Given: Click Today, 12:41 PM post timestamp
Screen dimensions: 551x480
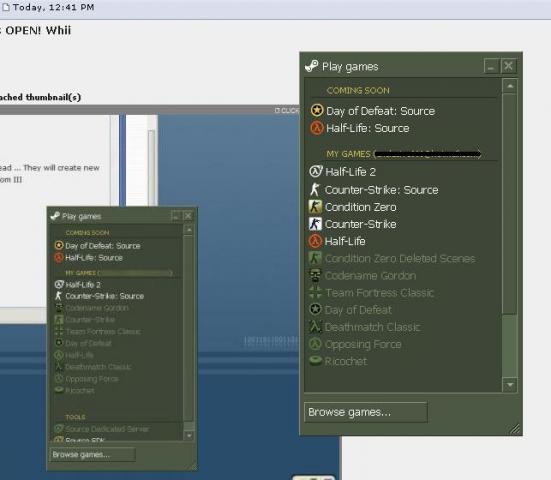Looking at the screenshot, I should pos(53,7).
